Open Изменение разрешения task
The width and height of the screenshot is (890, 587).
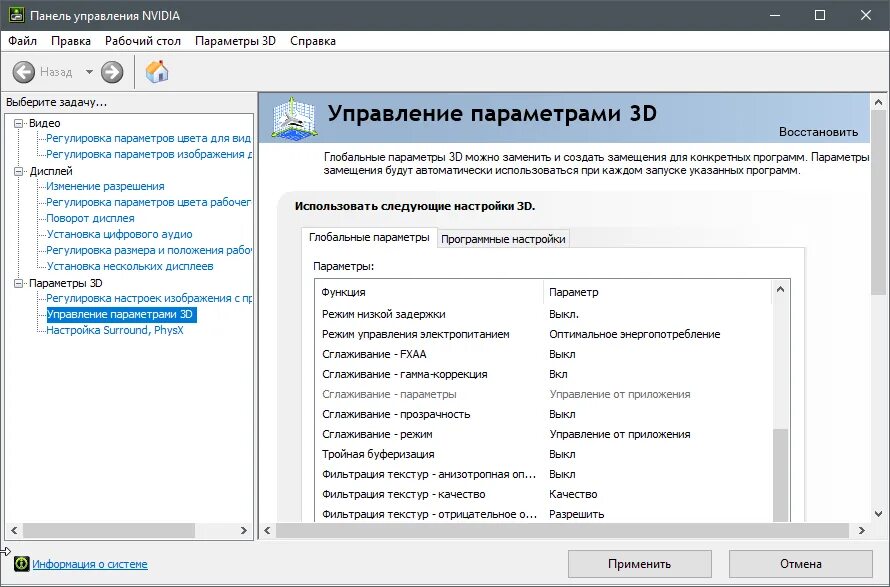pos(105,186)
